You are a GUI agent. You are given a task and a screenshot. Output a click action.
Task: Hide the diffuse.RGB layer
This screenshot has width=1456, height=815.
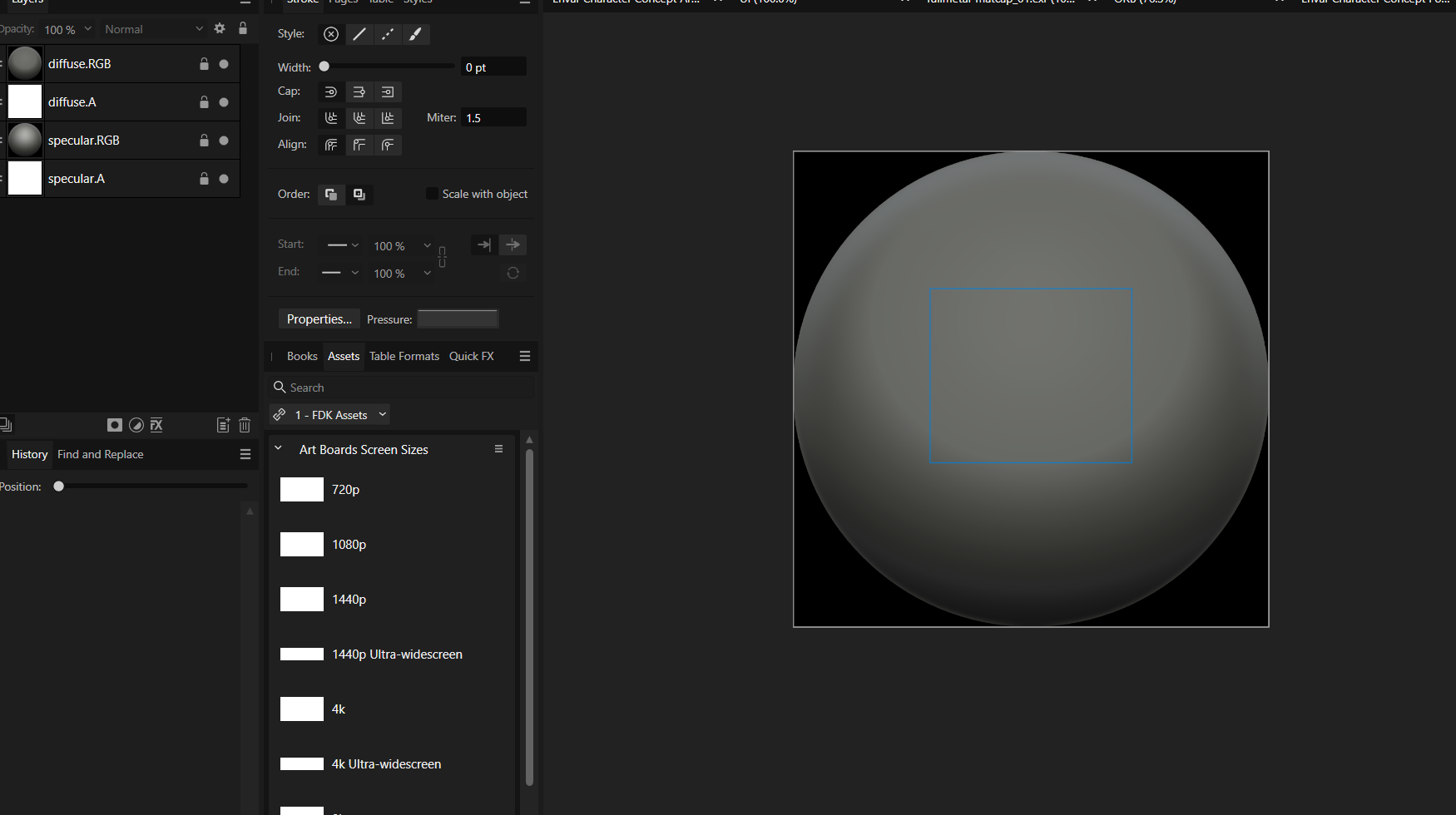[224, 64]
